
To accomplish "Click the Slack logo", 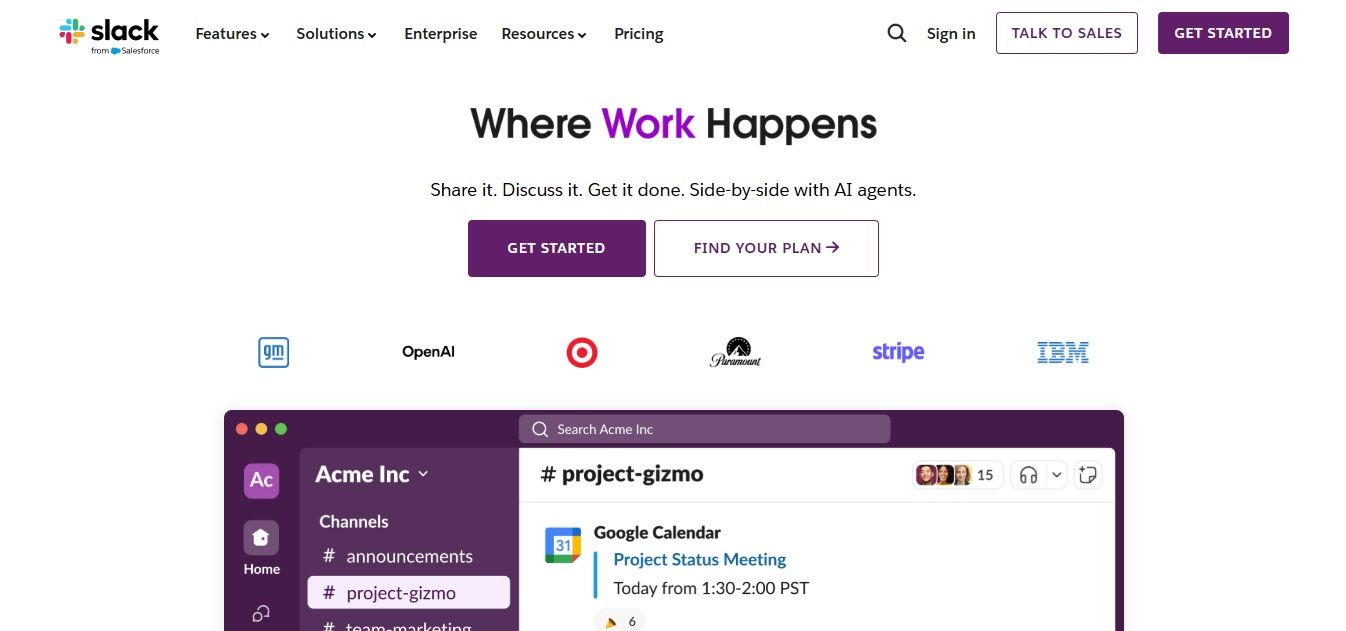I will click(109, 33).
